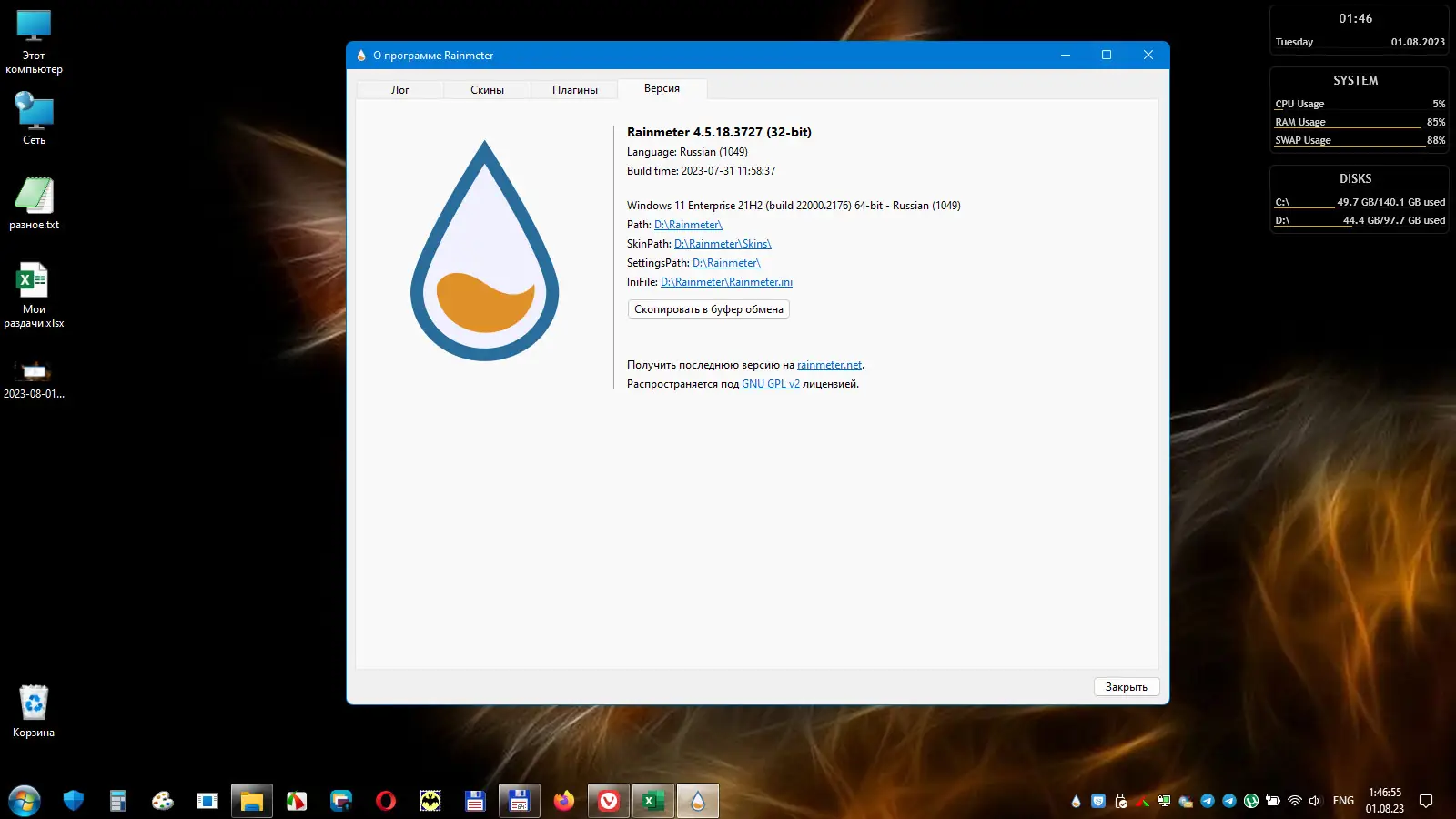Select the 2023-08-01 desktop file icon
The width and height of the screenshot is (1456, 819).
[34, 379]
